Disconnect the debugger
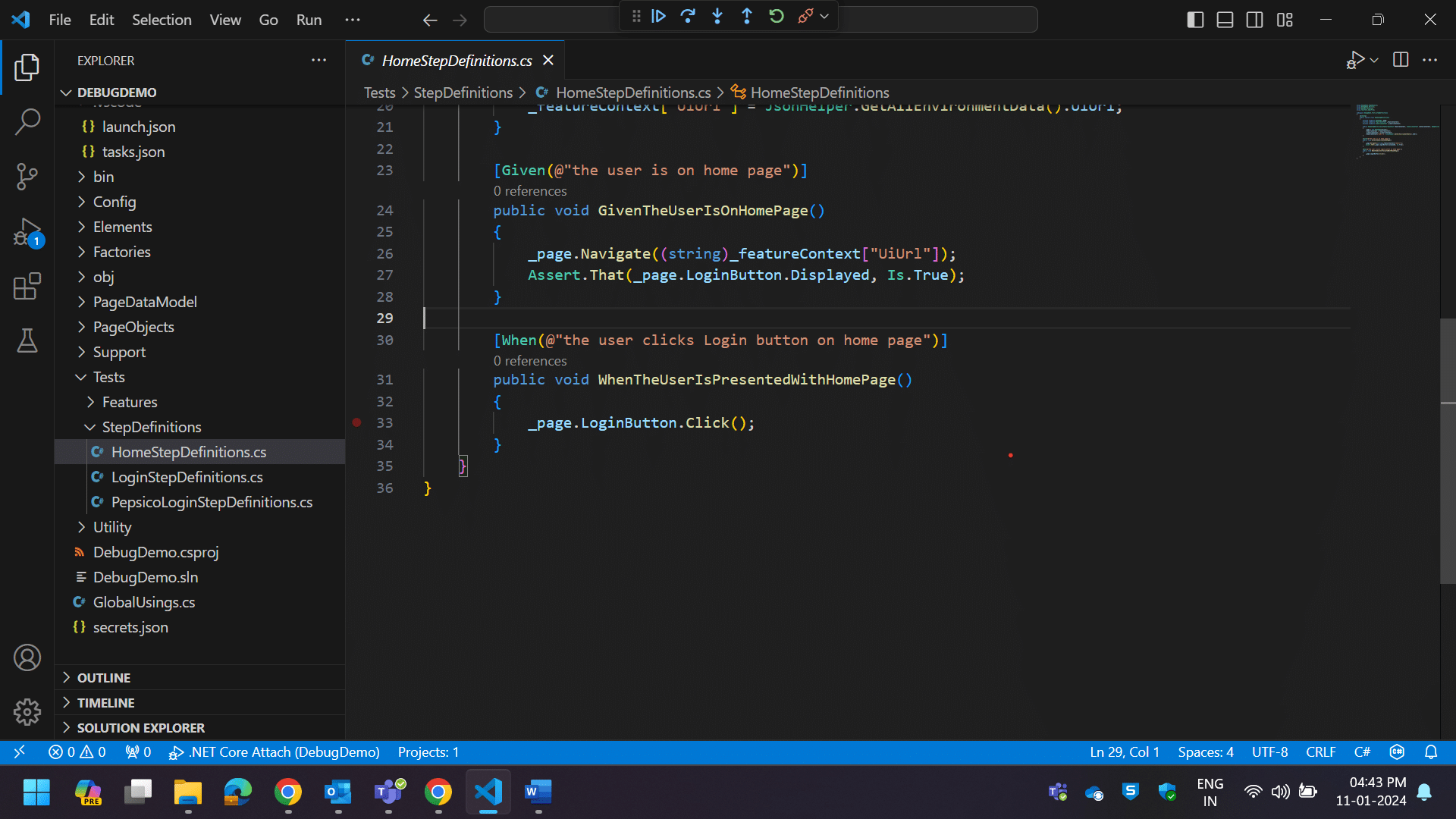The width and height of the screenshot is (1456, 819). [x=805, y=16]
